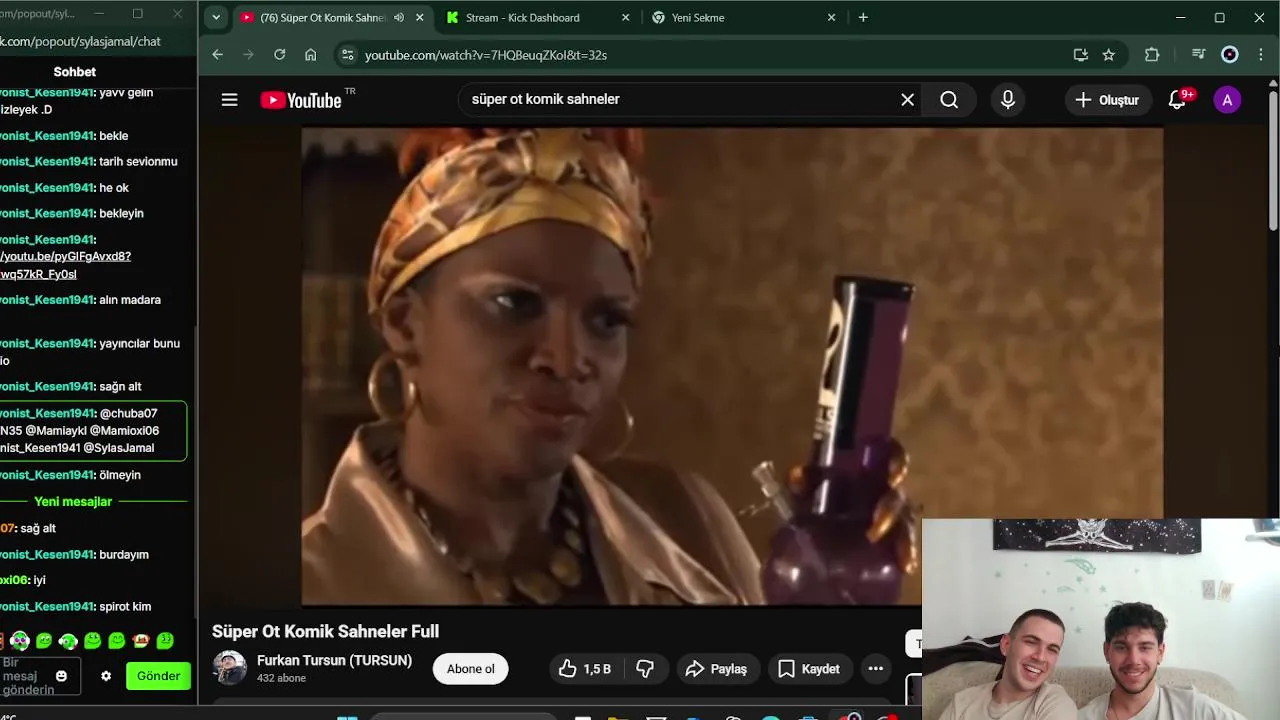Close the Kick Dashboard tab

coord(626,18)
